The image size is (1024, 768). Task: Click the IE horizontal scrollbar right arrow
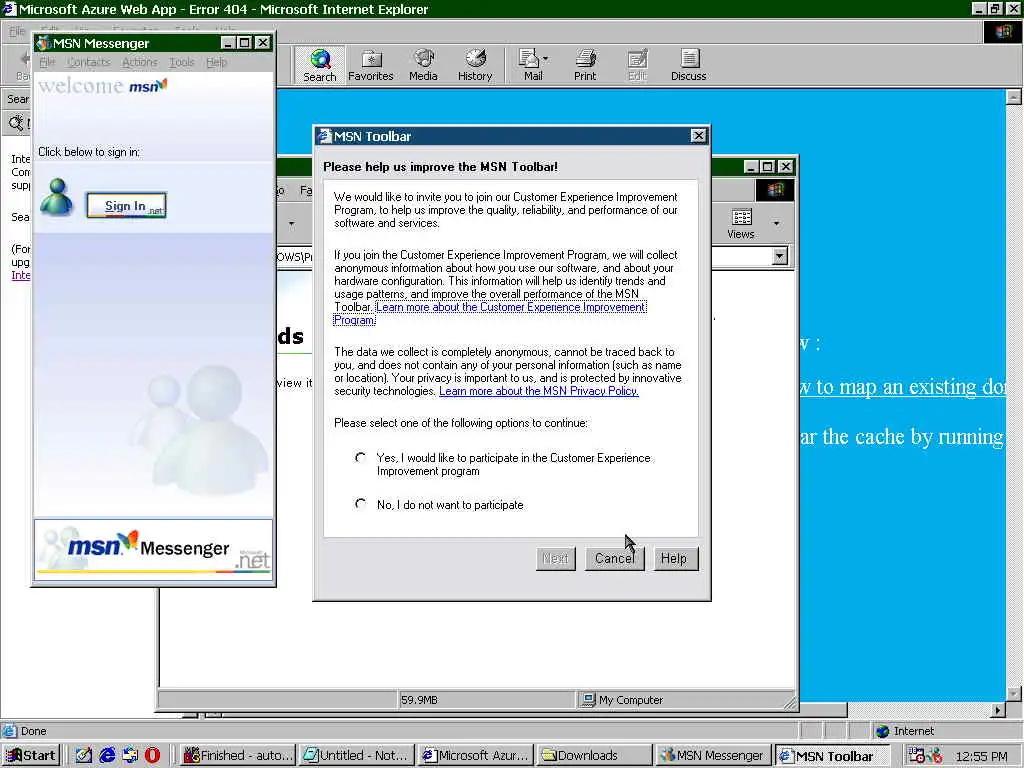click(997, 710)
